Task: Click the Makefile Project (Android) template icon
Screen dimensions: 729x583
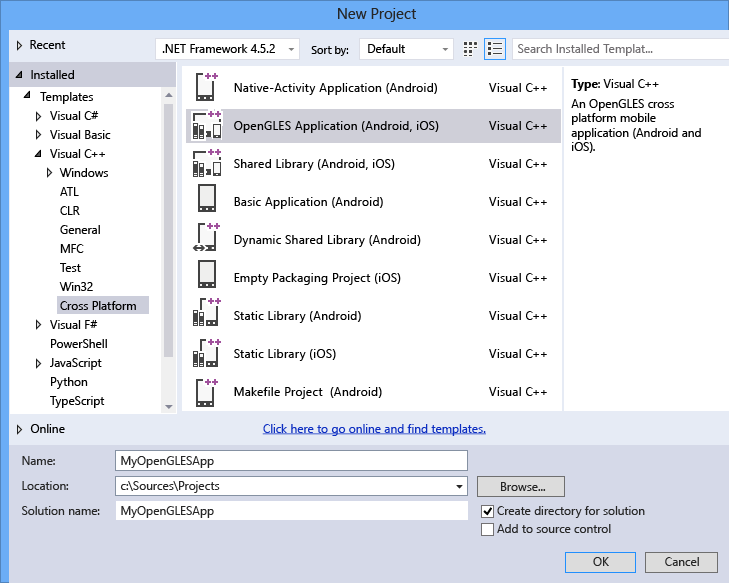Action: pos(207,391)
